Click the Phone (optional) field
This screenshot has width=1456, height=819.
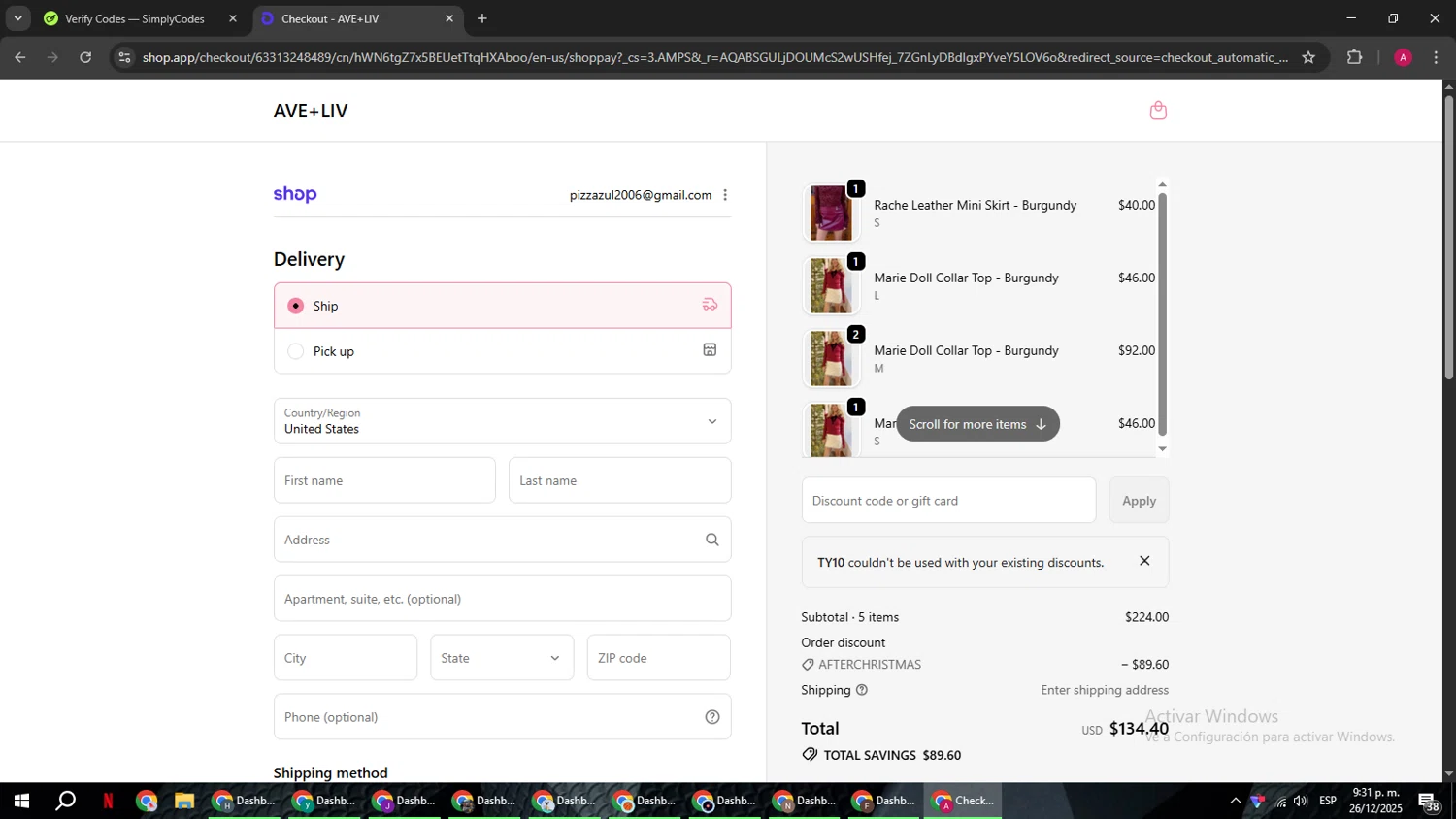[x=502, y=717]
